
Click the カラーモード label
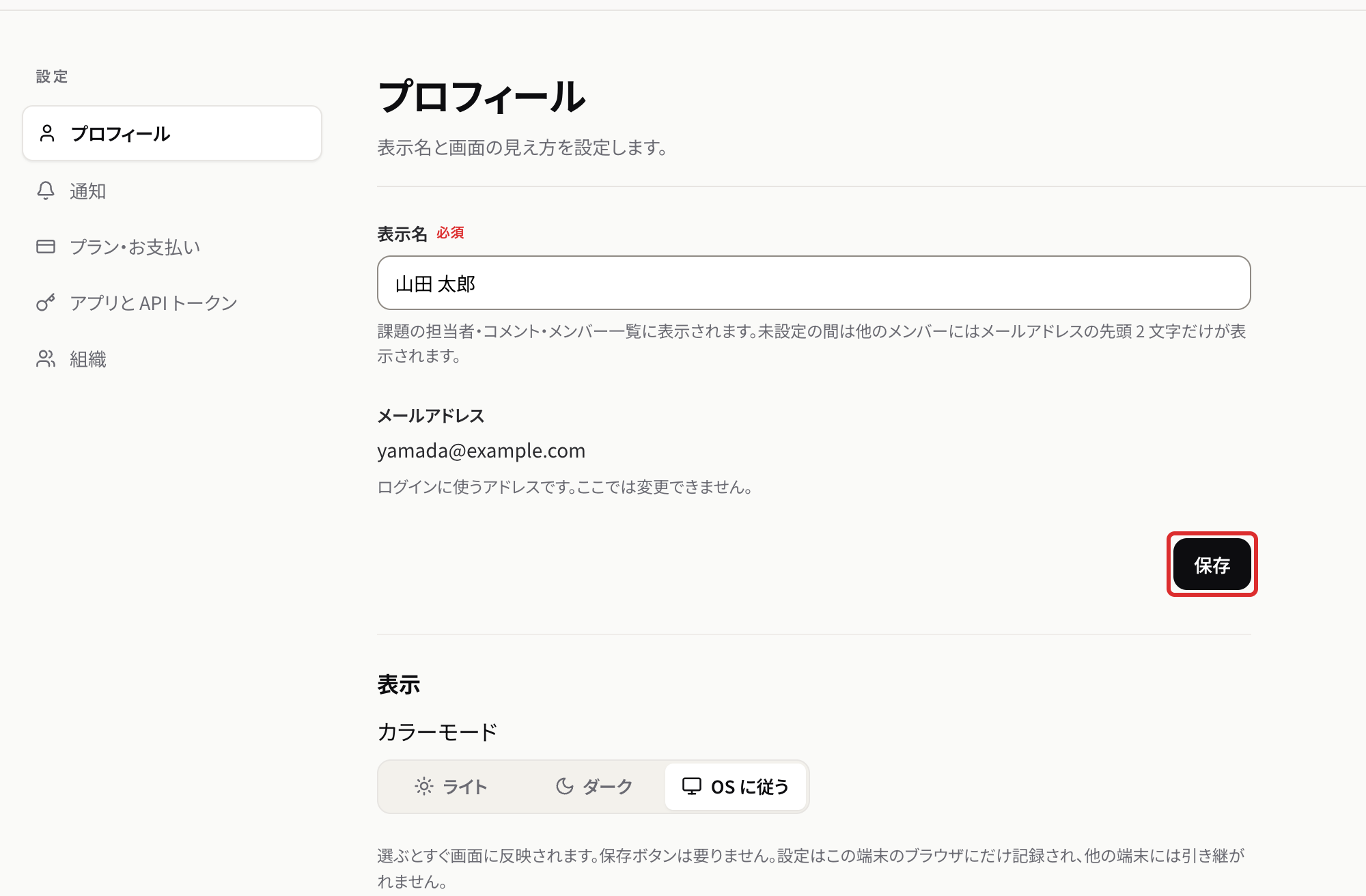tap(437, 732)
